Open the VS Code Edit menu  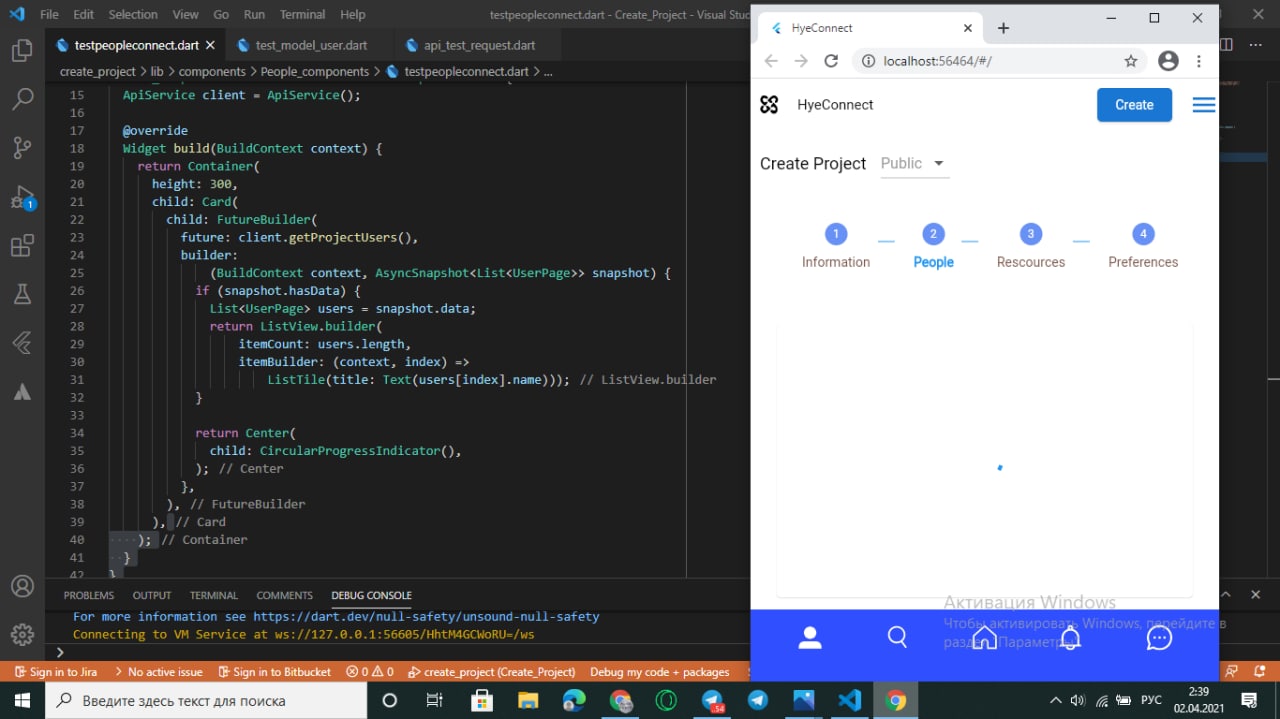[84, 15]
